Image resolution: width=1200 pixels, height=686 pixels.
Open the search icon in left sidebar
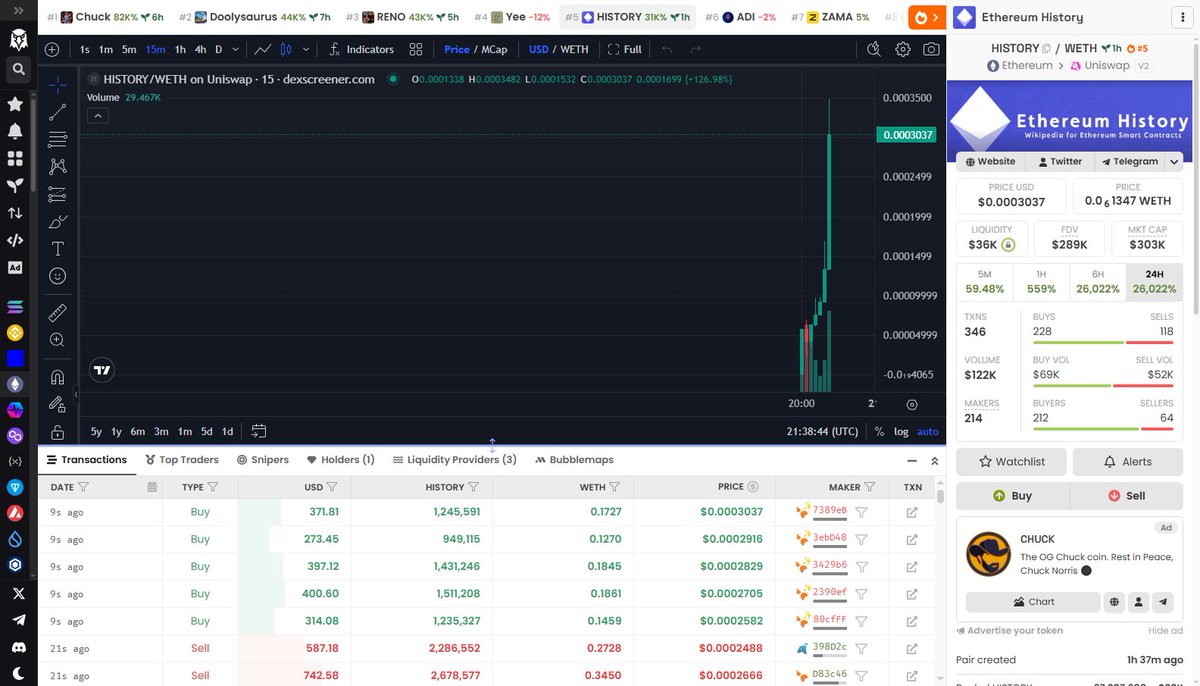17,69
